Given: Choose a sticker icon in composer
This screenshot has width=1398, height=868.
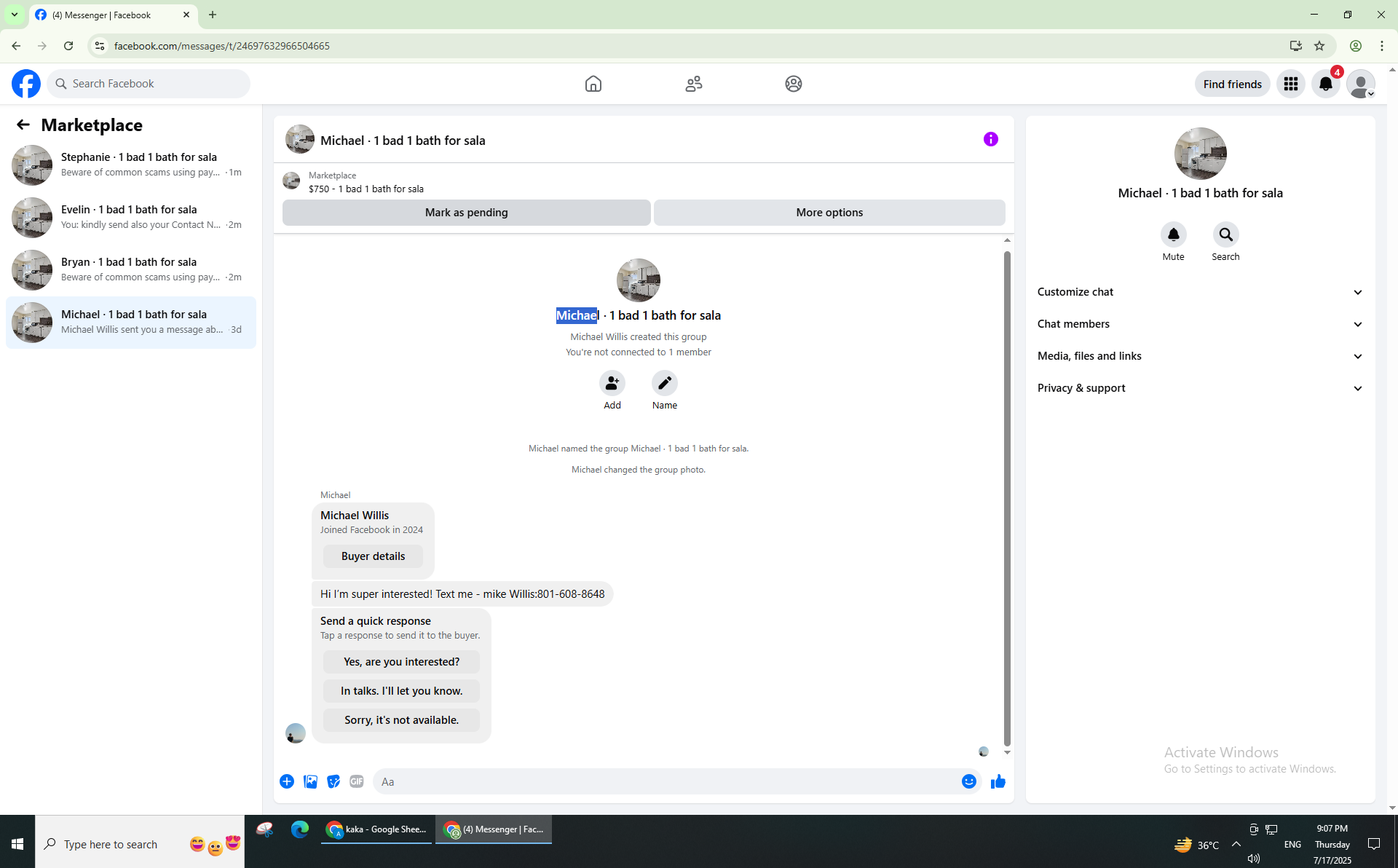Looking at the screenshot, I should (x=333, y=781).
